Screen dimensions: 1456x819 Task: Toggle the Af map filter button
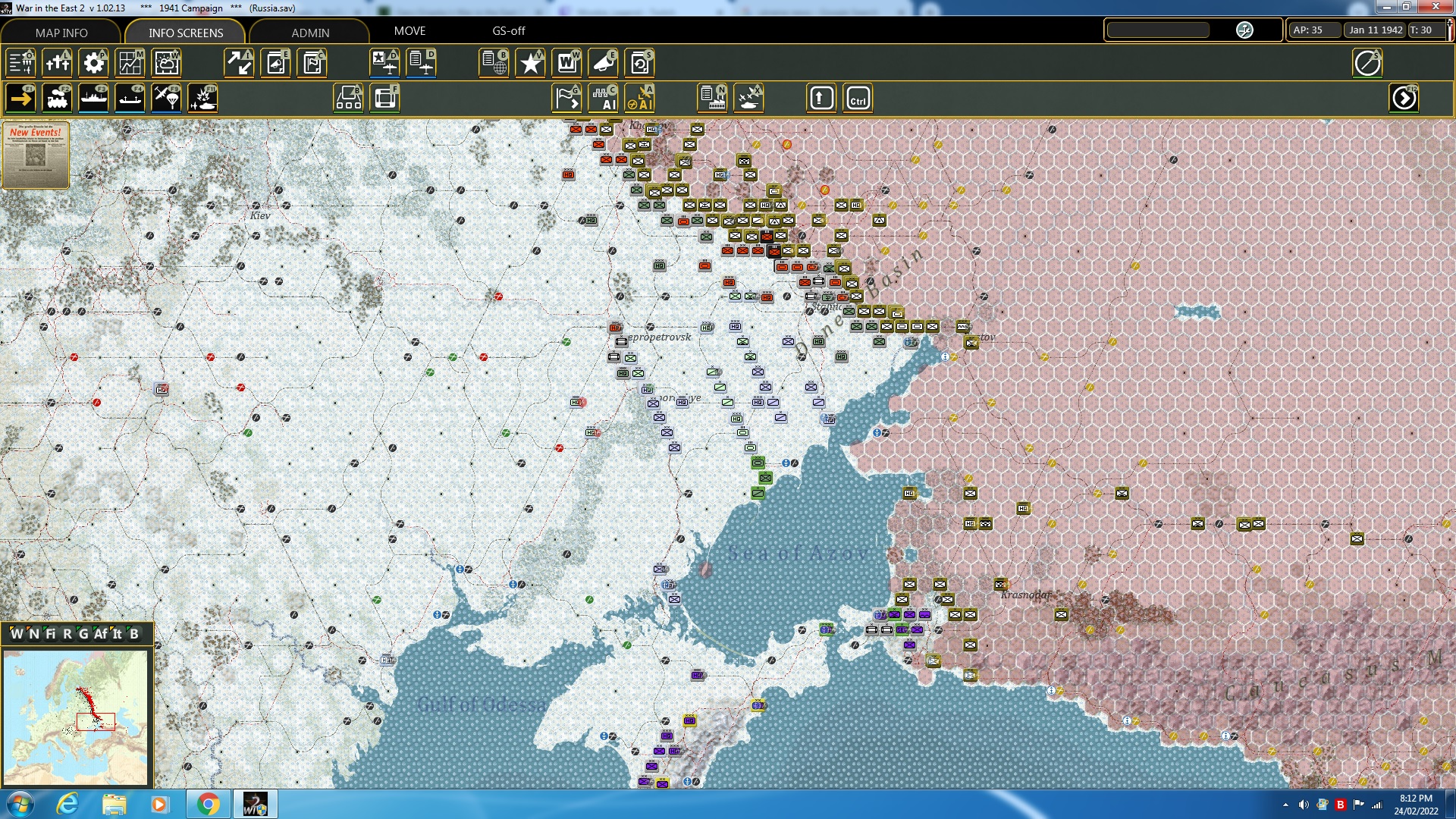100,634
